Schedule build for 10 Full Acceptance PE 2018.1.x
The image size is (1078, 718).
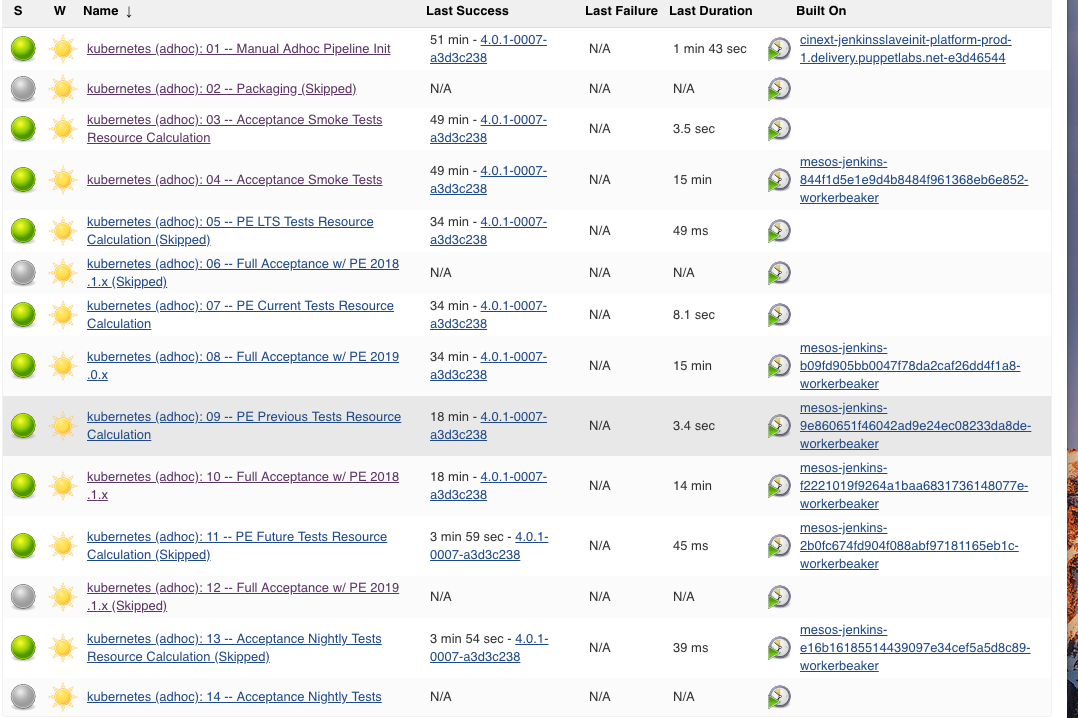(779, 486)
